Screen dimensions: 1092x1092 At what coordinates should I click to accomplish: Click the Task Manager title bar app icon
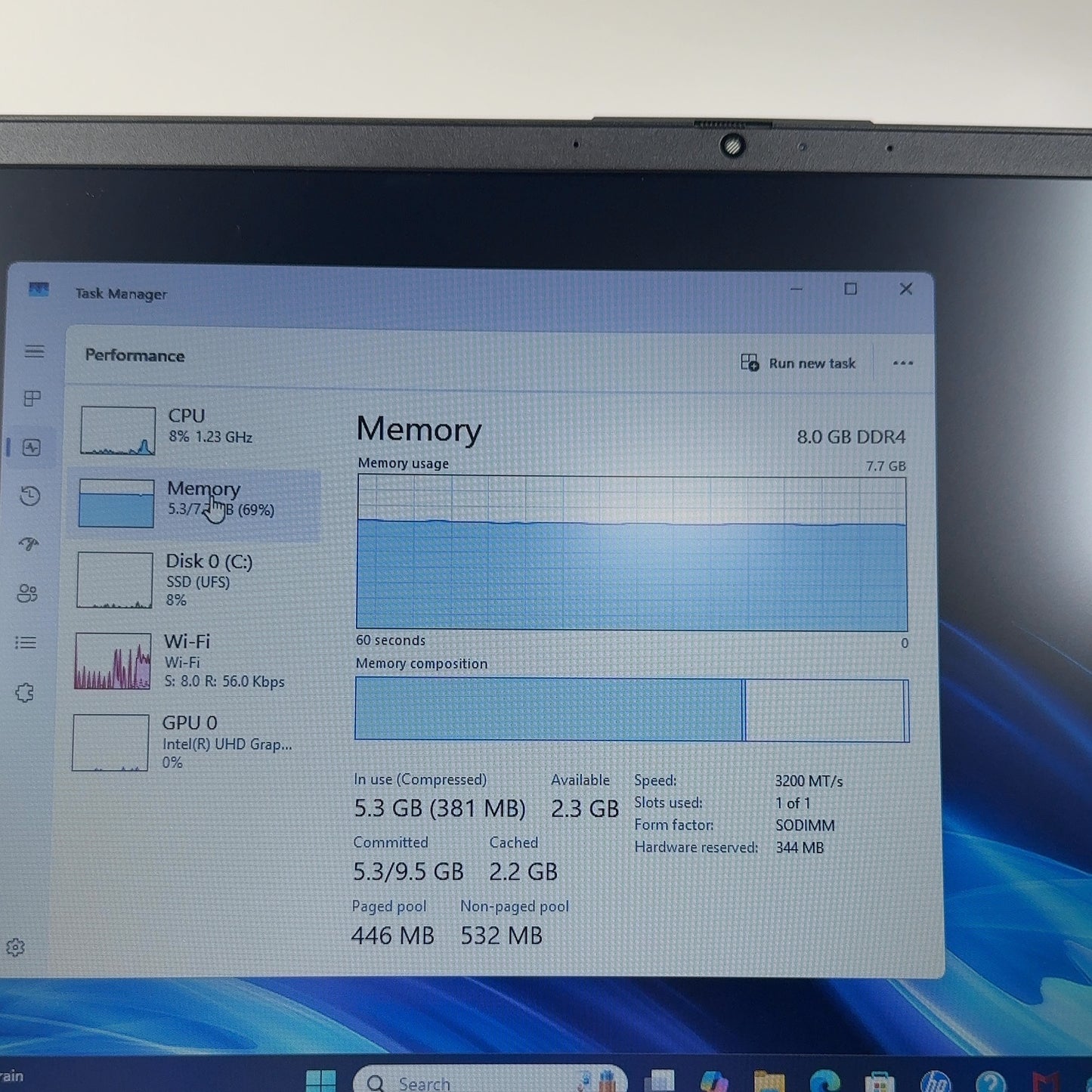(x=39, y=289)
